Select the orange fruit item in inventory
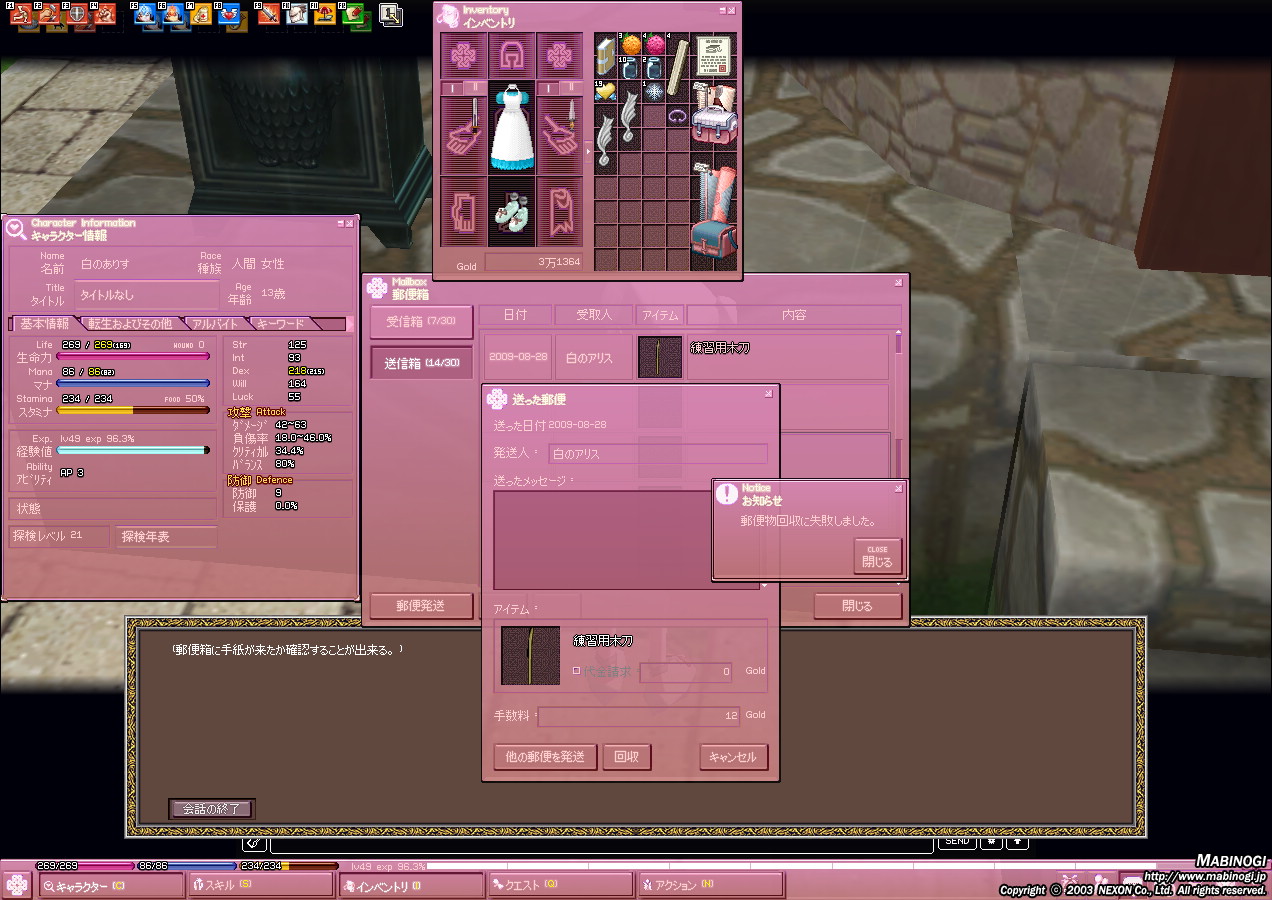Image resolution: width=1272 pixels, height=900 pixels. click(x=631, y=45)
